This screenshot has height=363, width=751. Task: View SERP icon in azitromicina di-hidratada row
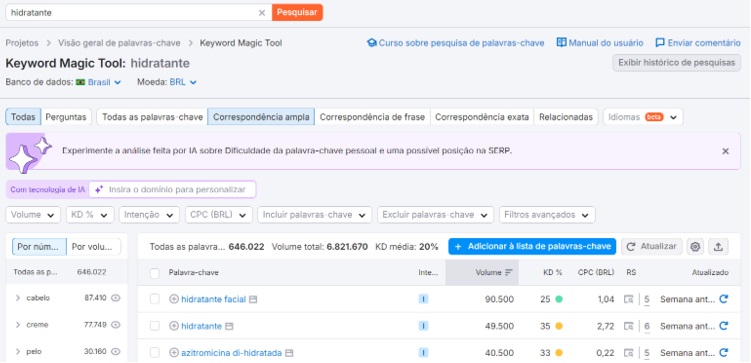pyautogui.click(x=628, y=353)
